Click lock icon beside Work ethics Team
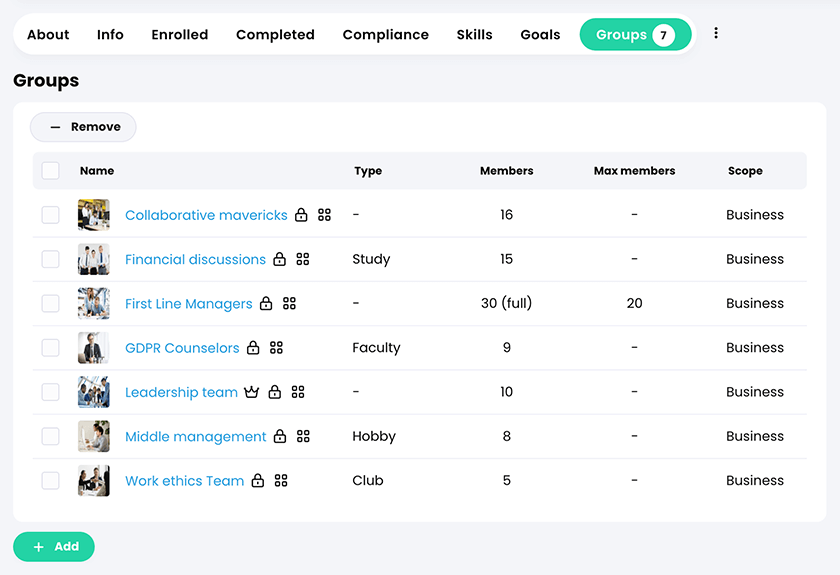 [x=258, y=480]
